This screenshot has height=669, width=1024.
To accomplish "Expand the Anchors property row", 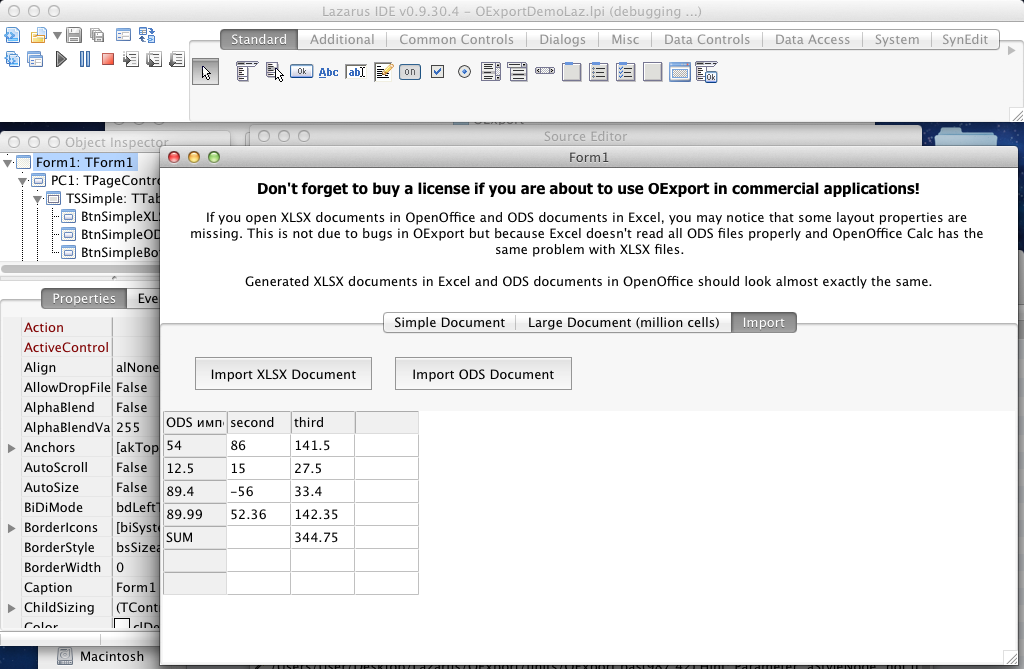I will pyautogui.click(x=11, y=448).
